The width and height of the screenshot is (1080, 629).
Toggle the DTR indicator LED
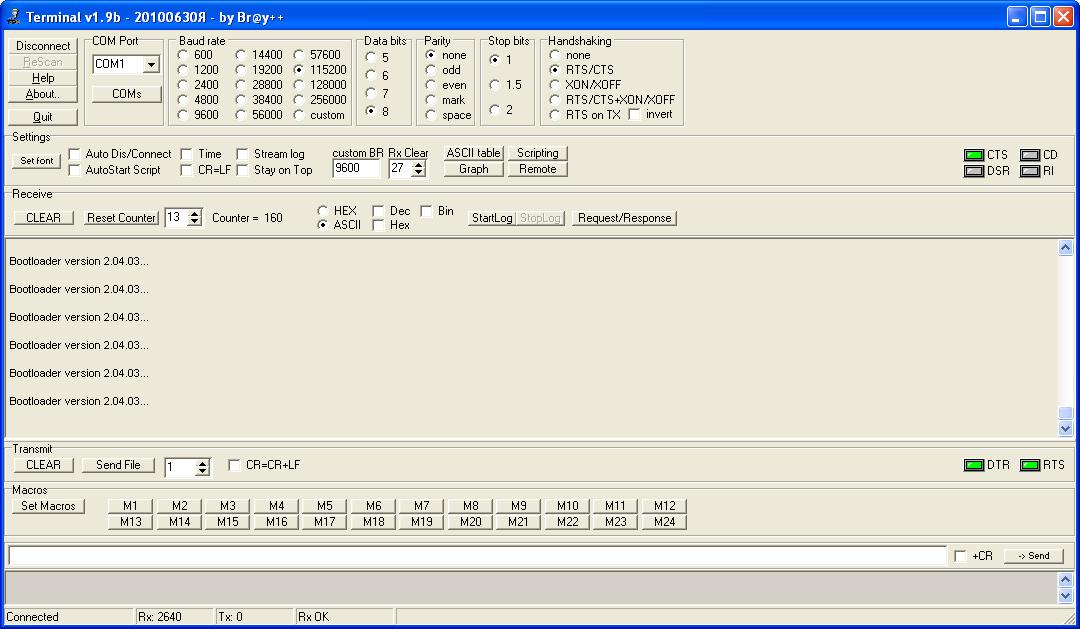[x=973, y=465]
